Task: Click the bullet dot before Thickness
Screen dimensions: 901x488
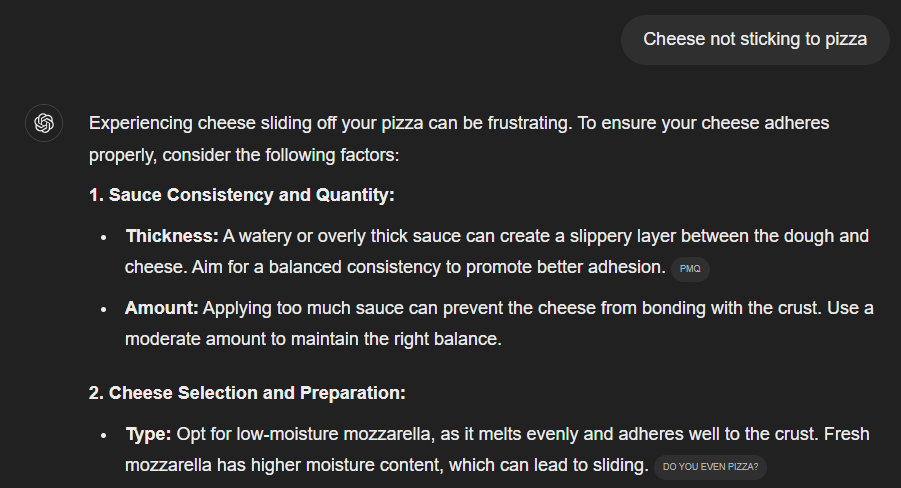Action: click(104, 238)
